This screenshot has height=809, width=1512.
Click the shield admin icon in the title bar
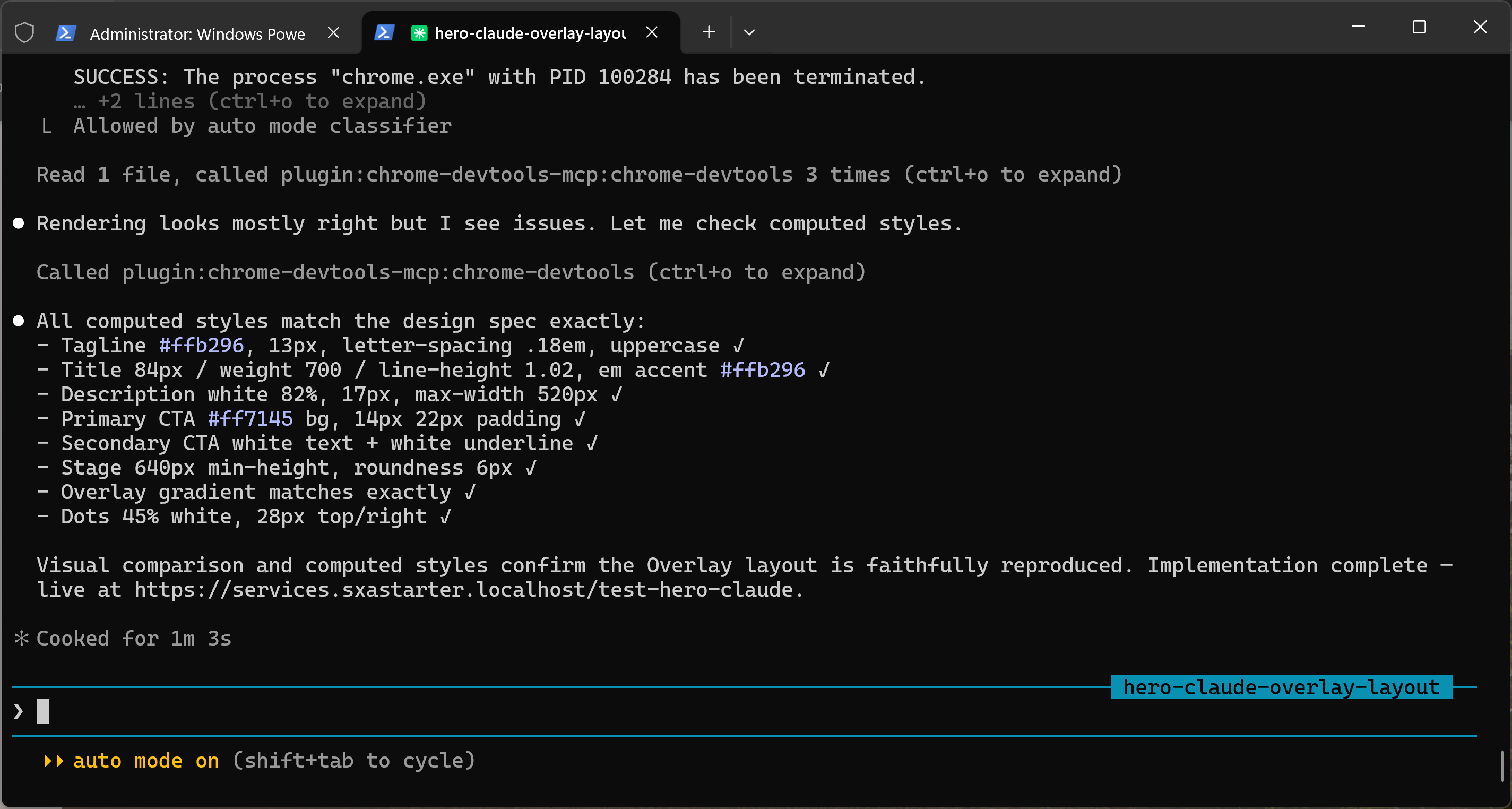(x=24, y=32)
